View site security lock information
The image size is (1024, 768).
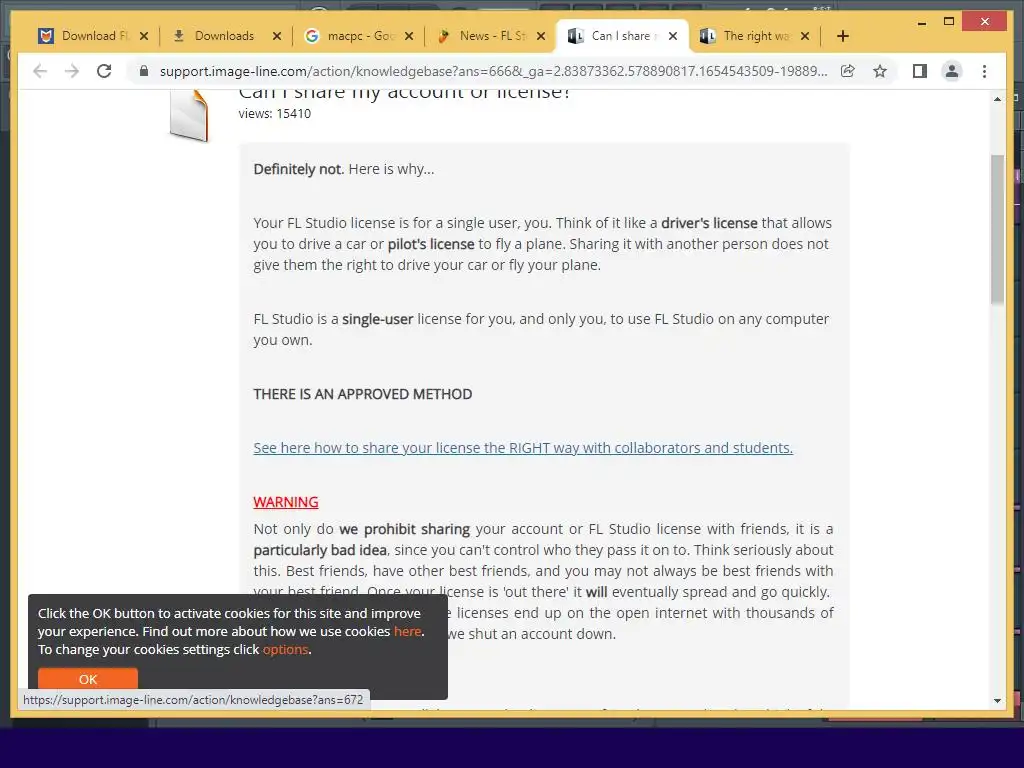pos(144,71)
